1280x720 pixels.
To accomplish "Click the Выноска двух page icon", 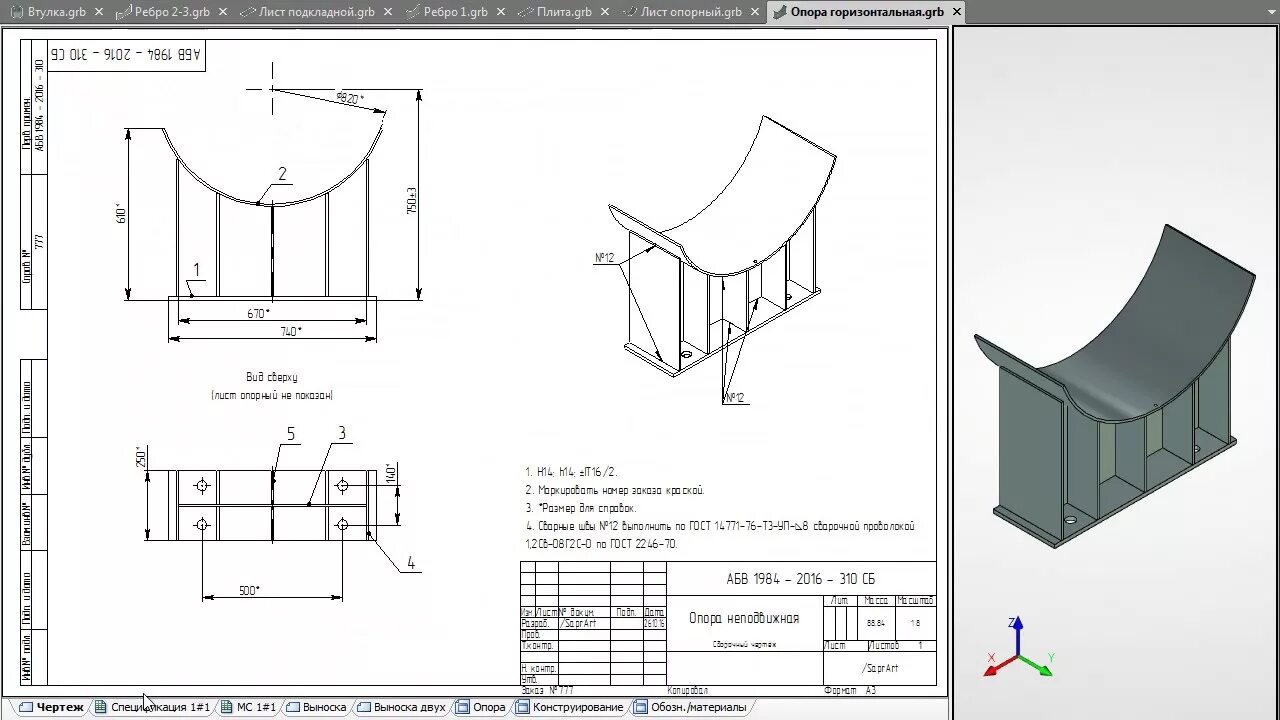I will (364, 707).
